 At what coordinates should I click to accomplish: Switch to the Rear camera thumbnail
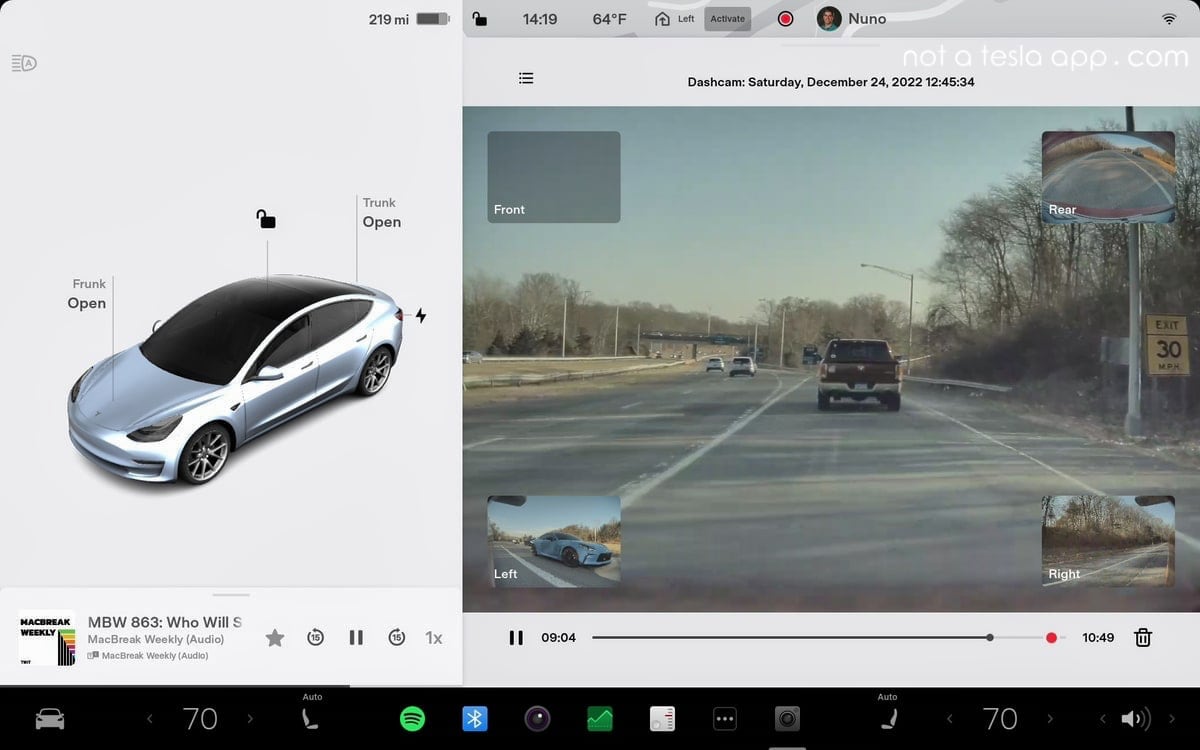[x=1108, y=177]
